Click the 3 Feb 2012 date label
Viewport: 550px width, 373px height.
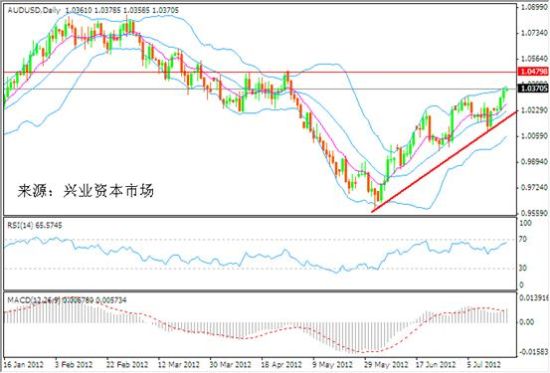click(x=73, y=364)
